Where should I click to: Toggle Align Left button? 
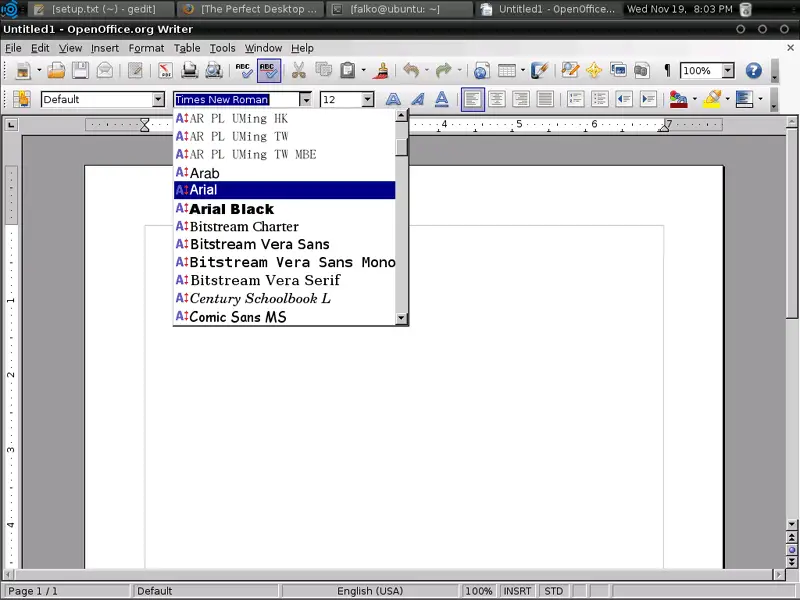tap(472, 99)
